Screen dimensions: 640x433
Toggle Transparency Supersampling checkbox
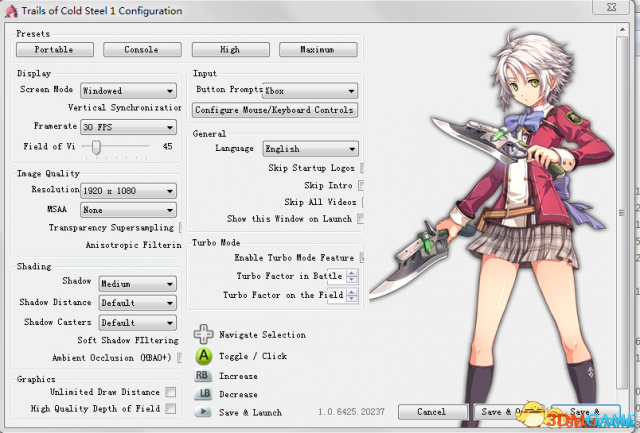click(x=180, y=228)
